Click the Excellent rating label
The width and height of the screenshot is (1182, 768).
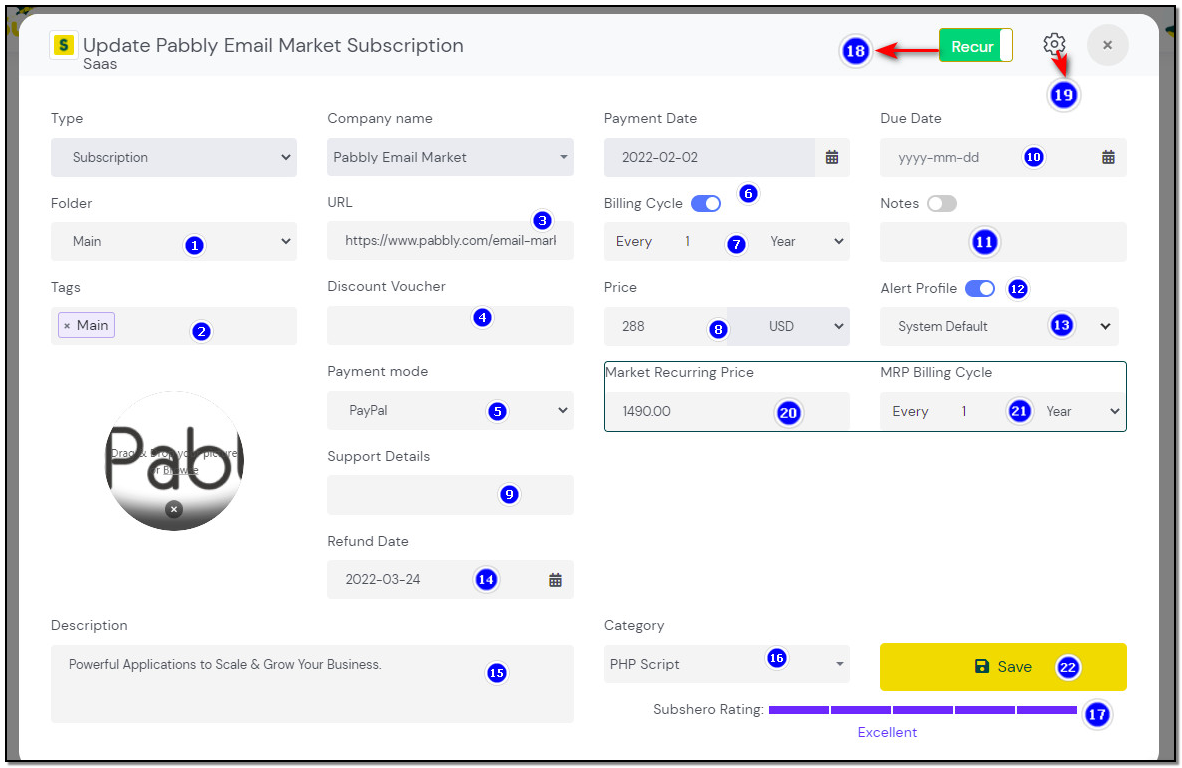887,733
